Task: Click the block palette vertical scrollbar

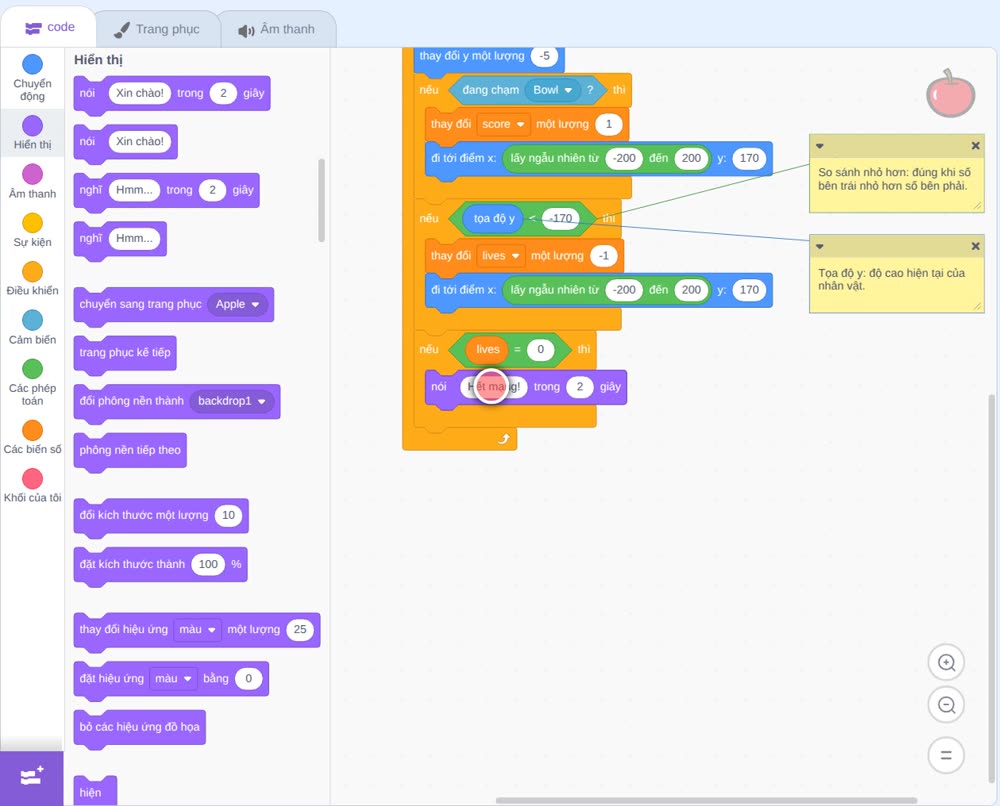Action: pyautogui.click(x=321, y=200)
